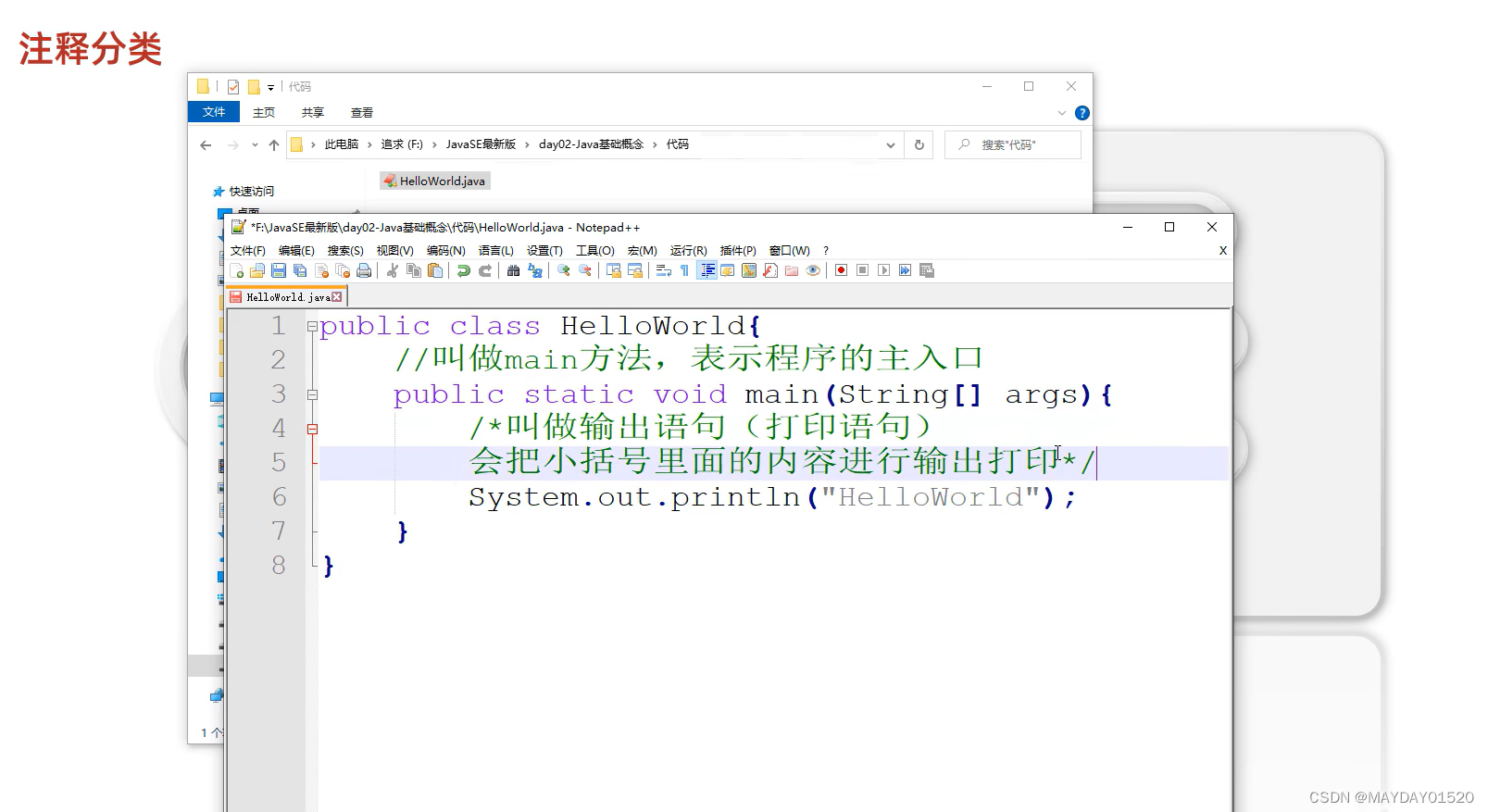Click the Synchronize vertical scrolling icon
Image resolution: width=1488 pixels, height=812 pixels.
(614, 270)
